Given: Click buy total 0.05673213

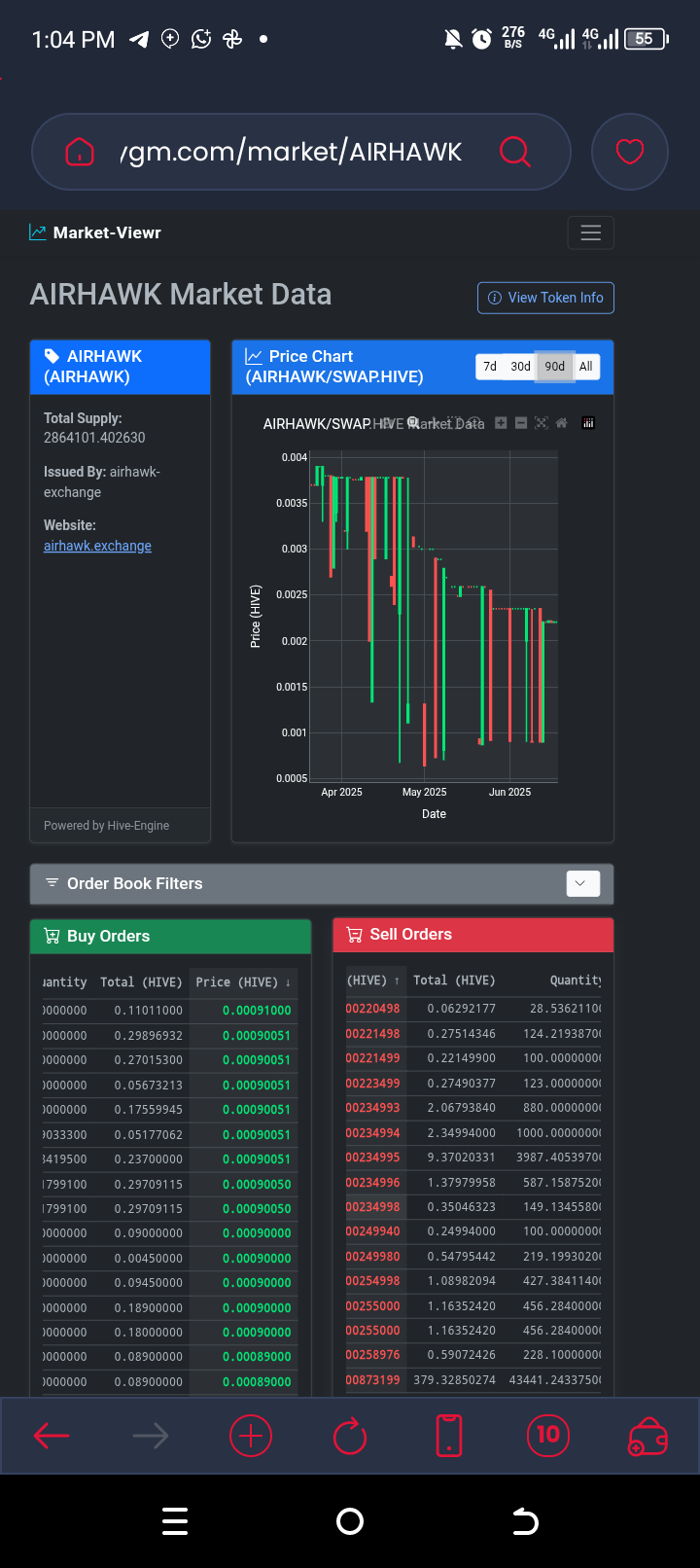Looking at the screenshot, I should [148, 1086].
